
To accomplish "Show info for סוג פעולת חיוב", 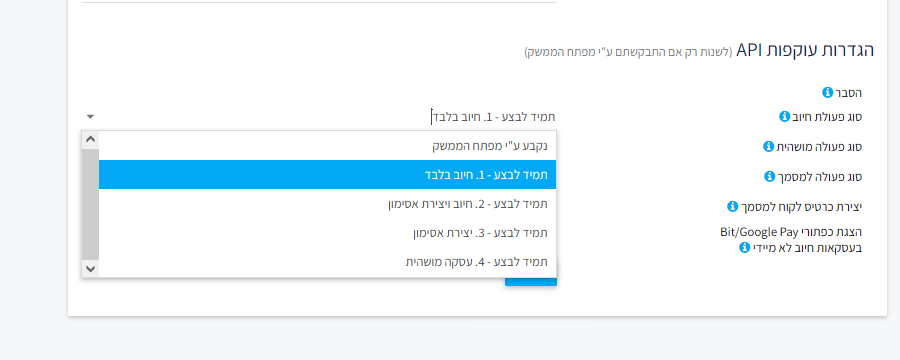I will (x=784, y=117).
